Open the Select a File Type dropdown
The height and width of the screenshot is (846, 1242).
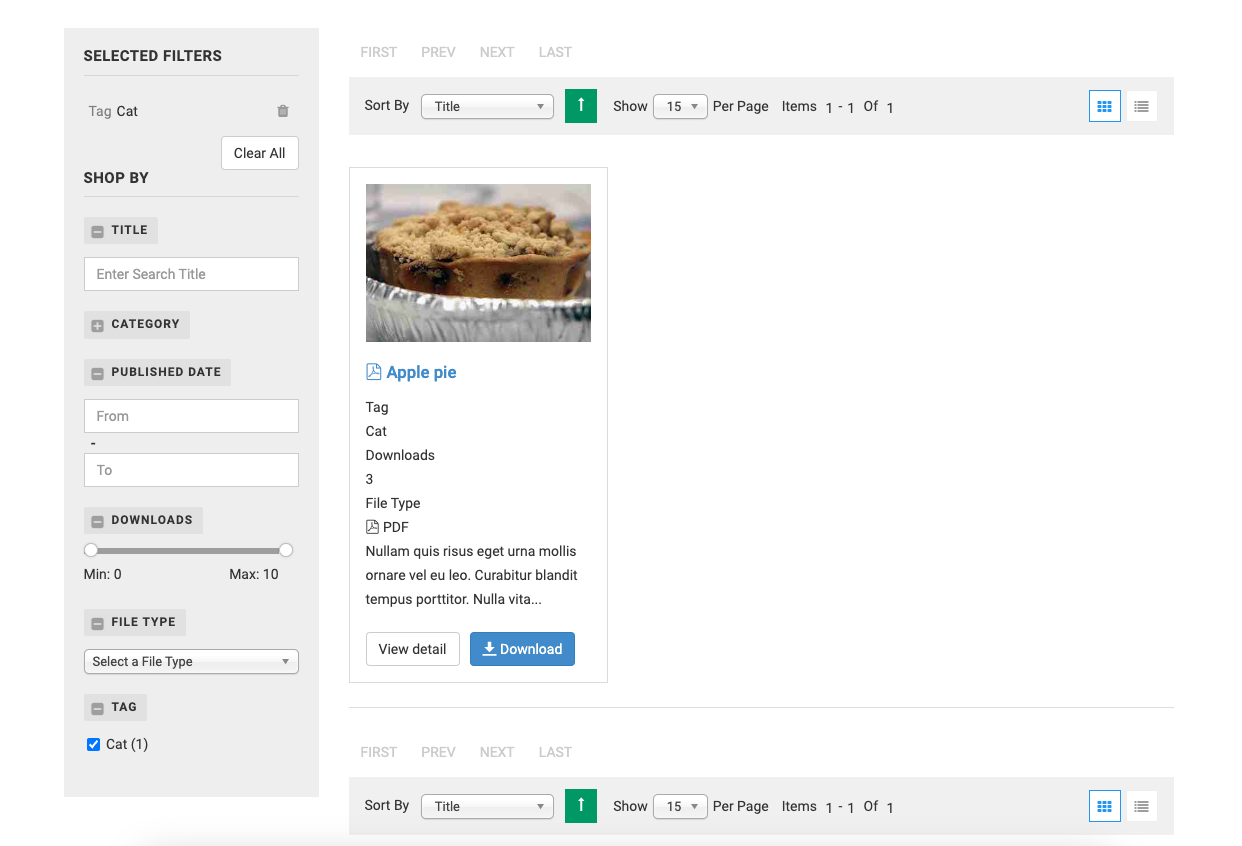coord(191,661)
